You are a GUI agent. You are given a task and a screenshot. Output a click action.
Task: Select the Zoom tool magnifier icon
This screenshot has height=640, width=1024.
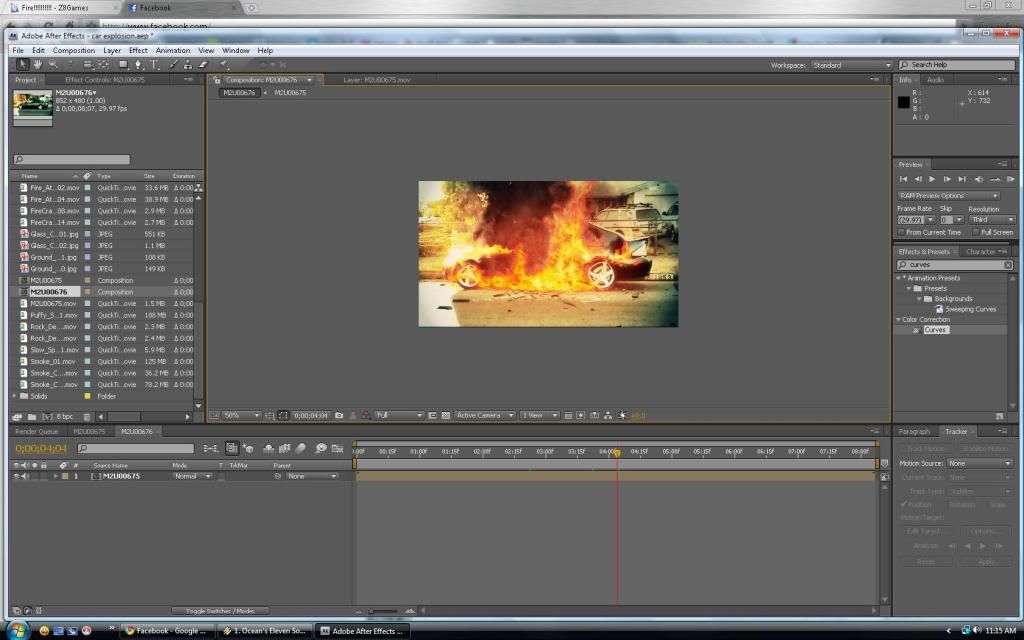[x=53, y=65]
